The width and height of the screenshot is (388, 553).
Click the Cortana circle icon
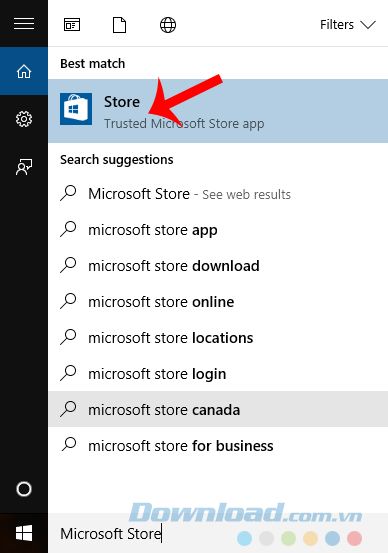[24, 489]
